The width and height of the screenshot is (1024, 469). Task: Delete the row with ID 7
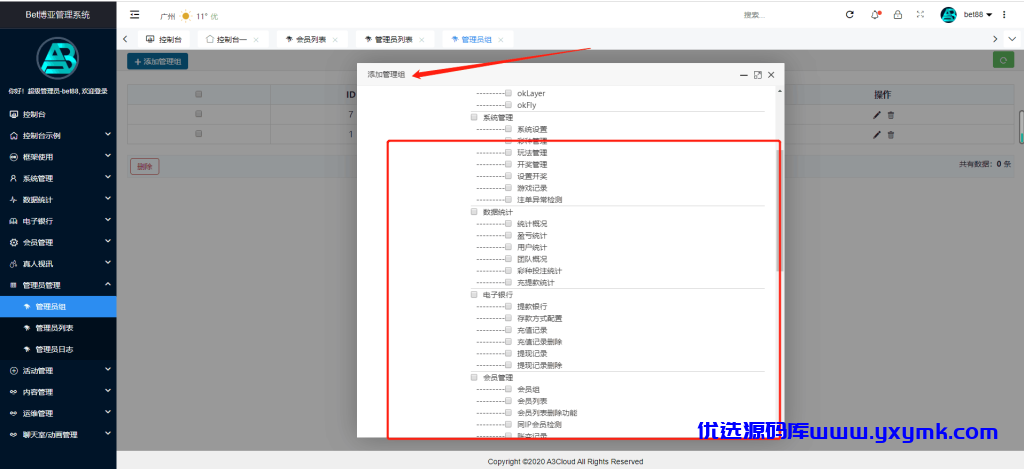coord(891,115)
